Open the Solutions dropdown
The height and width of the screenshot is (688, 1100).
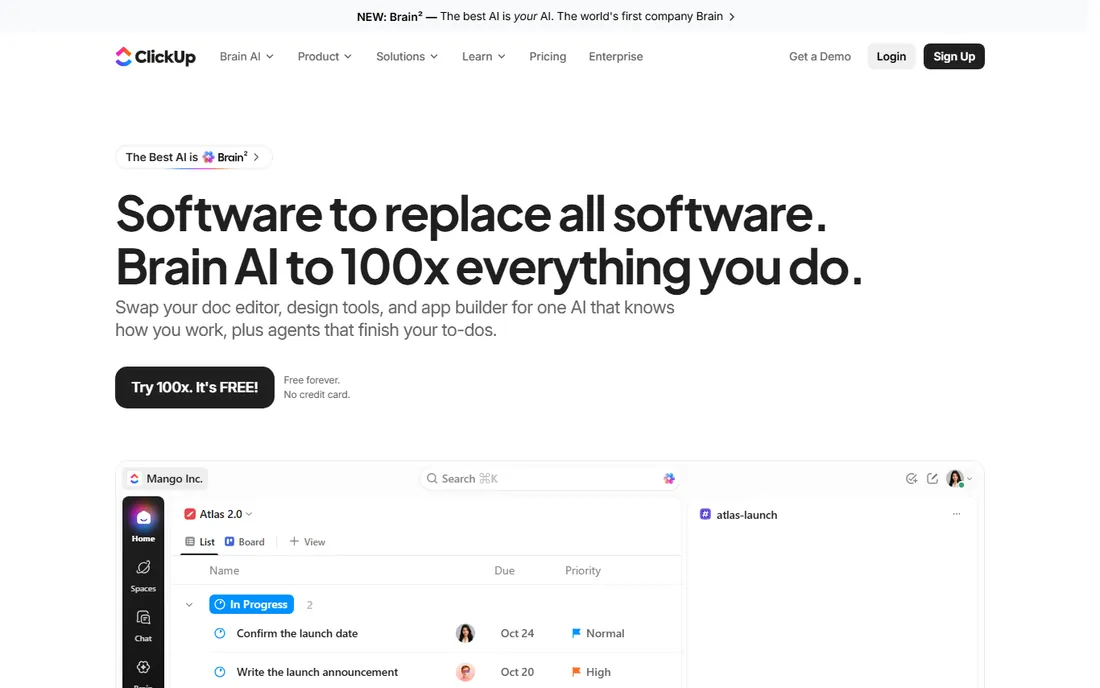click(407, 56)
